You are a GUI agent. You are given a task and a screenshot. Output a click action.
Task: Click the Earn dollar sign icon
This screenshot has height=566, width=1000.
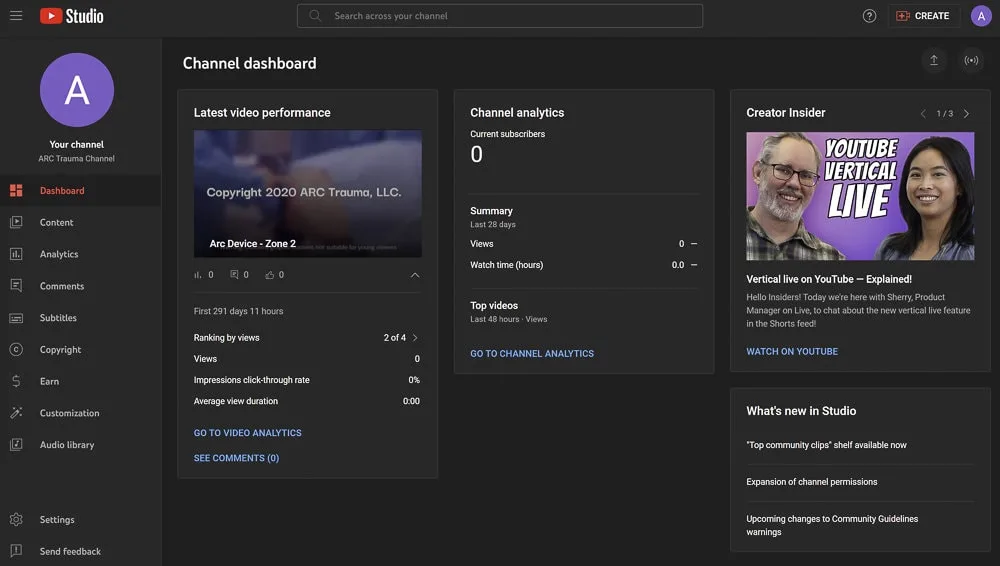click(x=16, y=381)
